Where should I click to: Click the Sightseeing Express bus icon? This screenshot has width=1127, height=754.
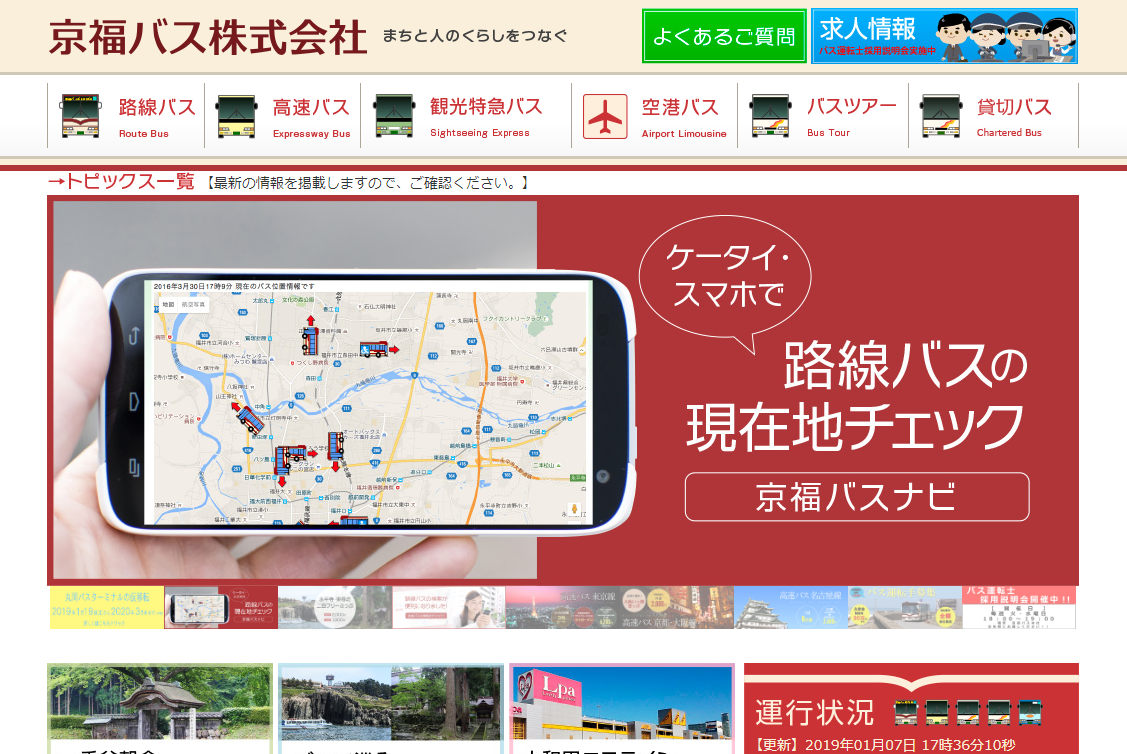(x=394, y=115)
